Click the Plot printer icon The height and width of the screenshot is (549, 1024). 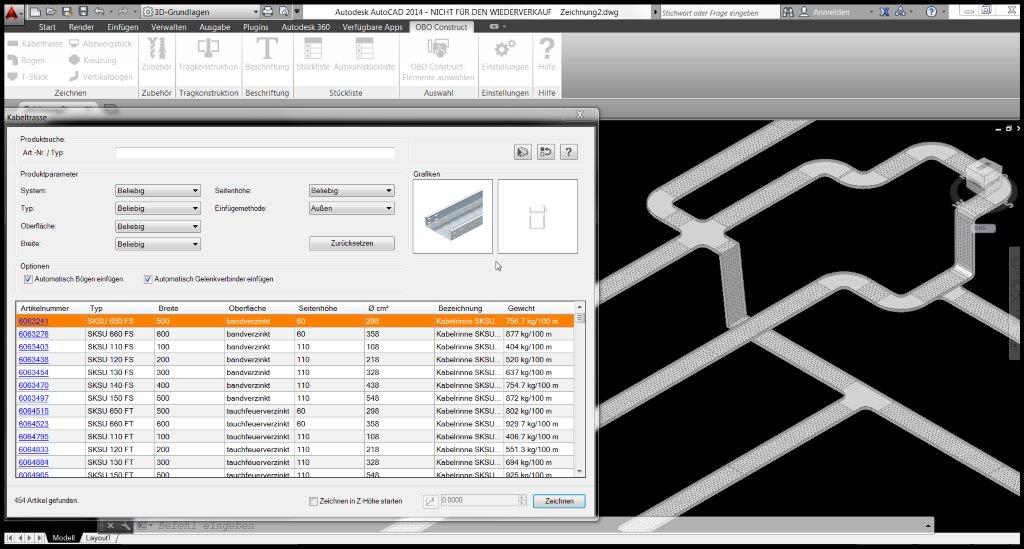point(268,12)
